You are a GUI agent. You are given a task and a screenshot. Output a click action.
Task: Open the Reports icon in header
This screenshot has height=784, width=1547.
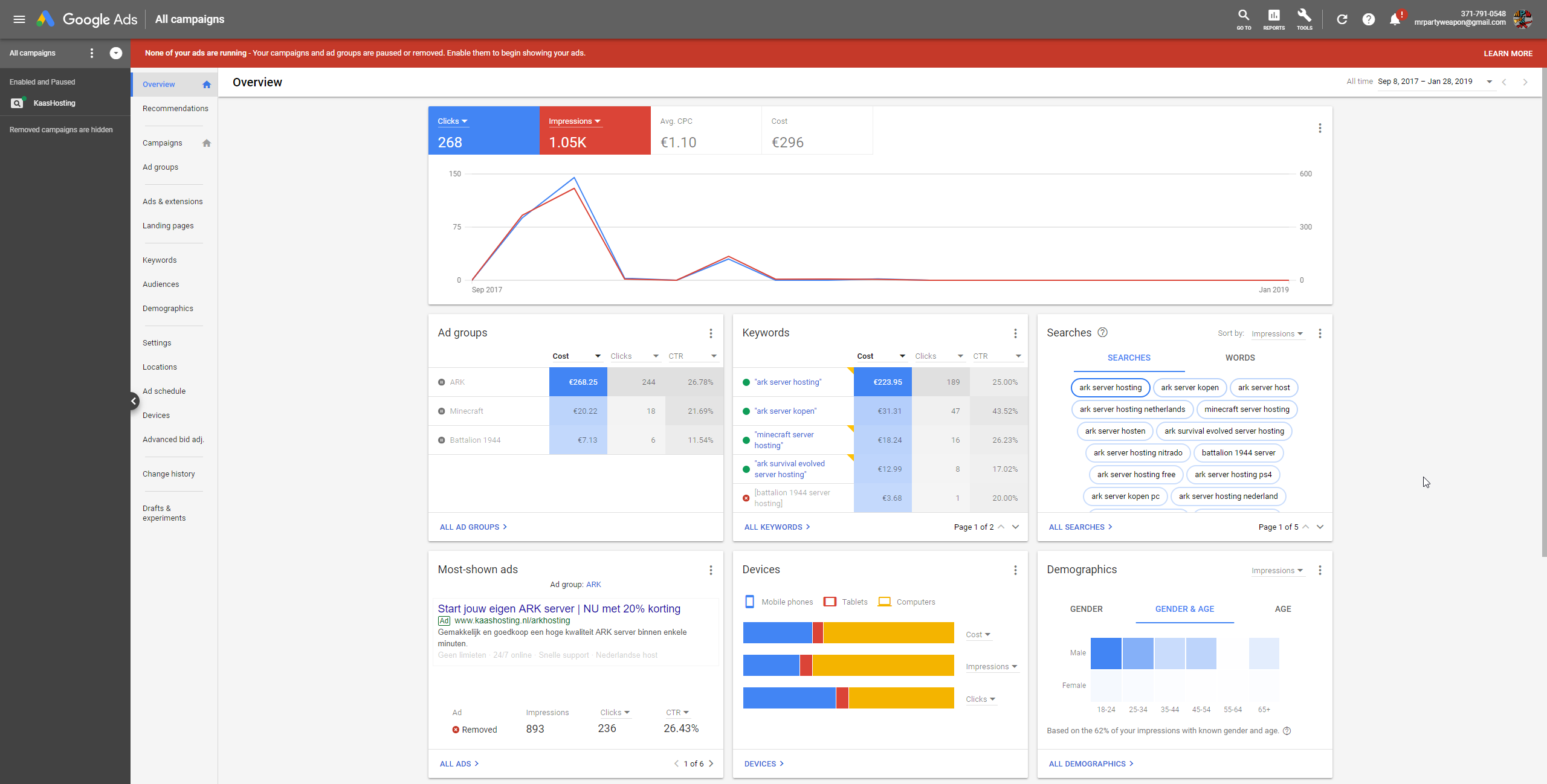1273,18
